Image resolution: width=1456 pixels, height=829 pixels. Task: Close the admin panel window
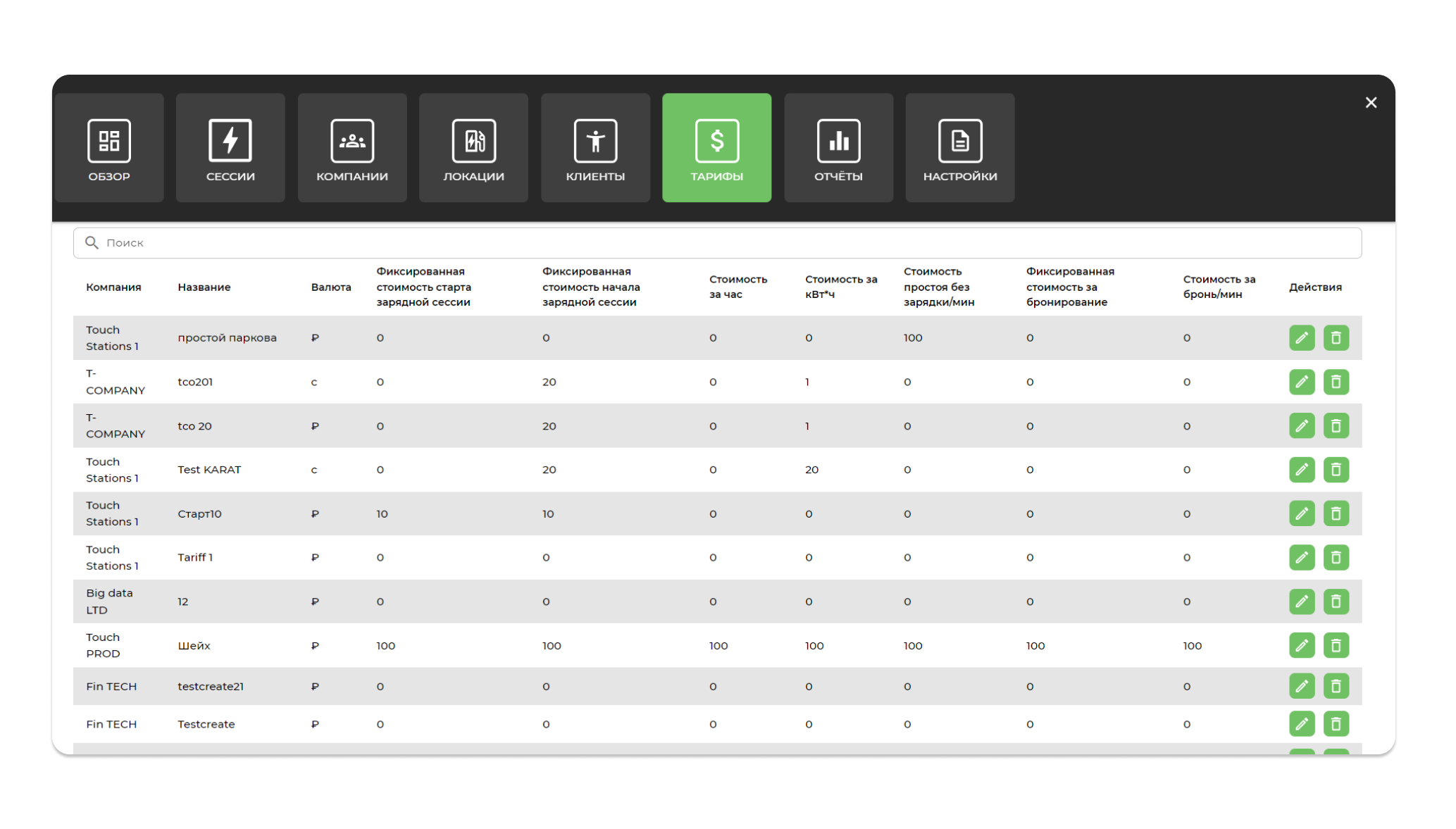1370,103
